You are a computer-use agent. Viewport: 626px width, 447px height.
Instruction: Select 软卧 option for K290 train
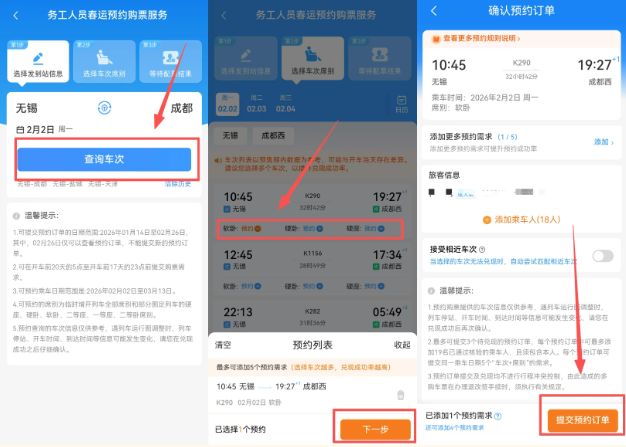point(242,229)
